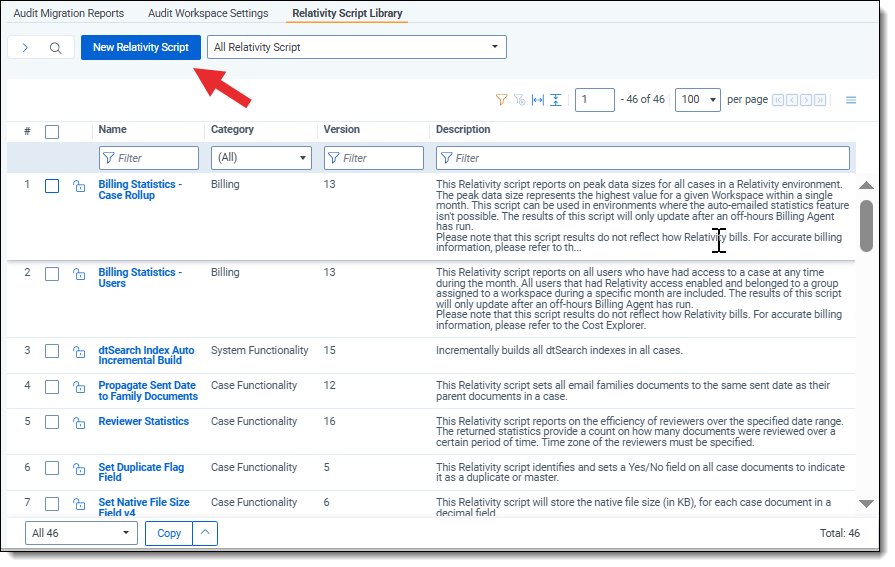
Task: Open the Category (All) filter dropdown
Action: click(x=261, y=158)
